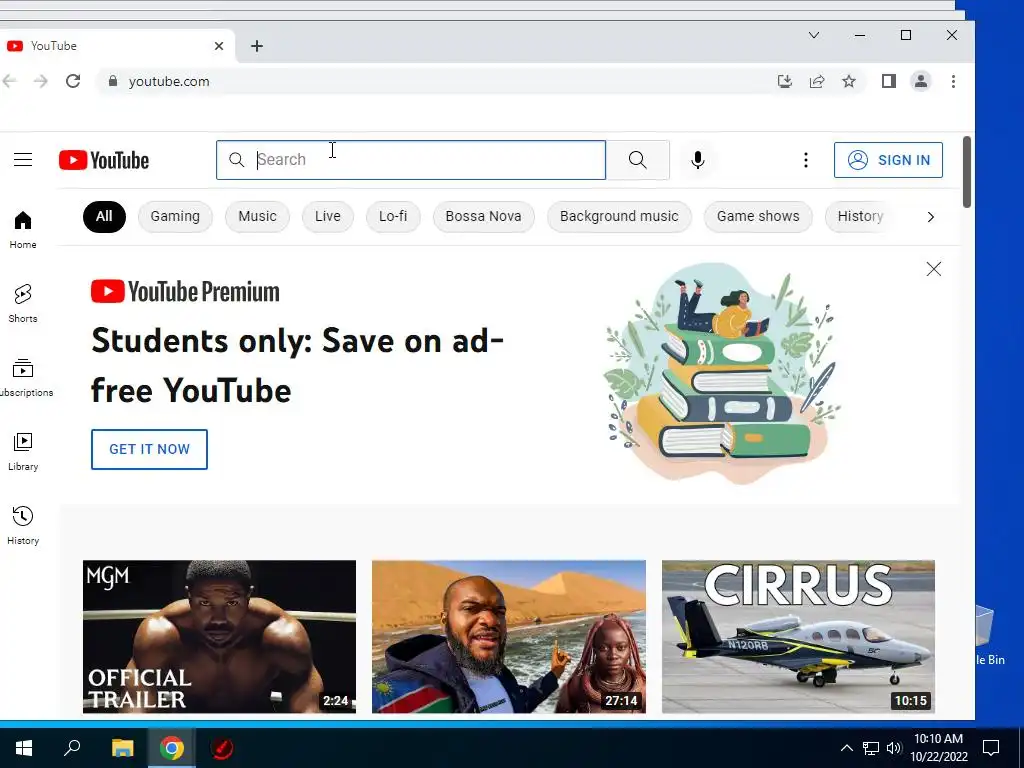The image size is (1024, 768).
Task: Open the notifications action center
Action: pos(991,748)
